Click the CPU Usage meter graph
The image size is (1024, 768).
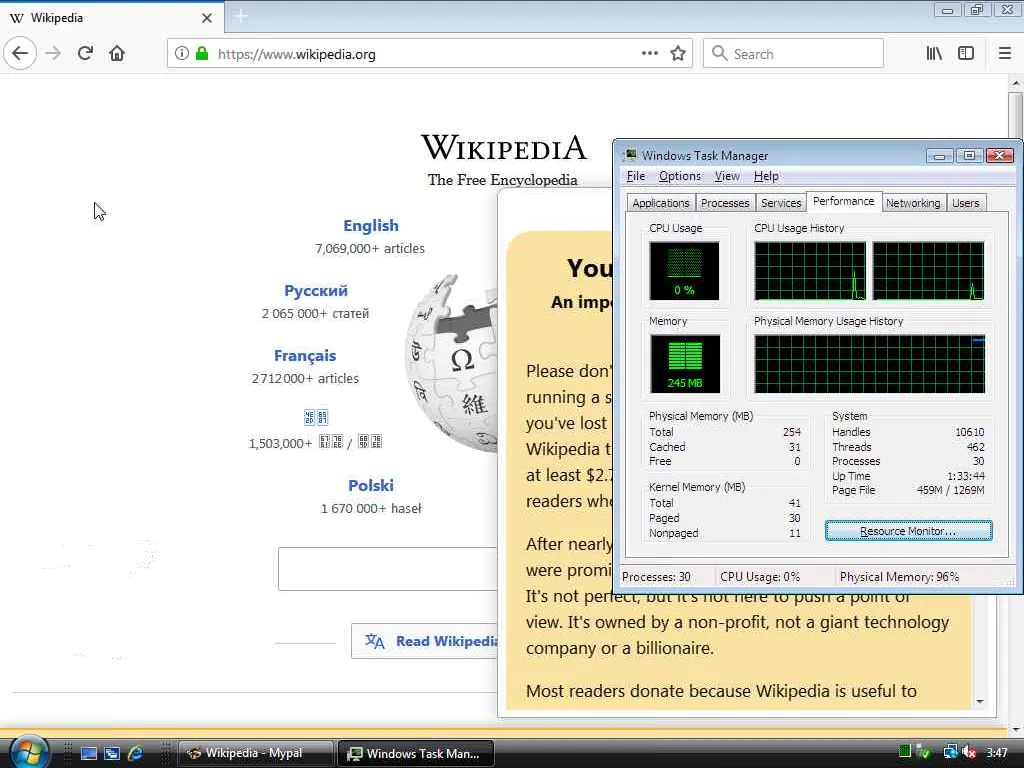pyautogui.click(x=684, y=271)
